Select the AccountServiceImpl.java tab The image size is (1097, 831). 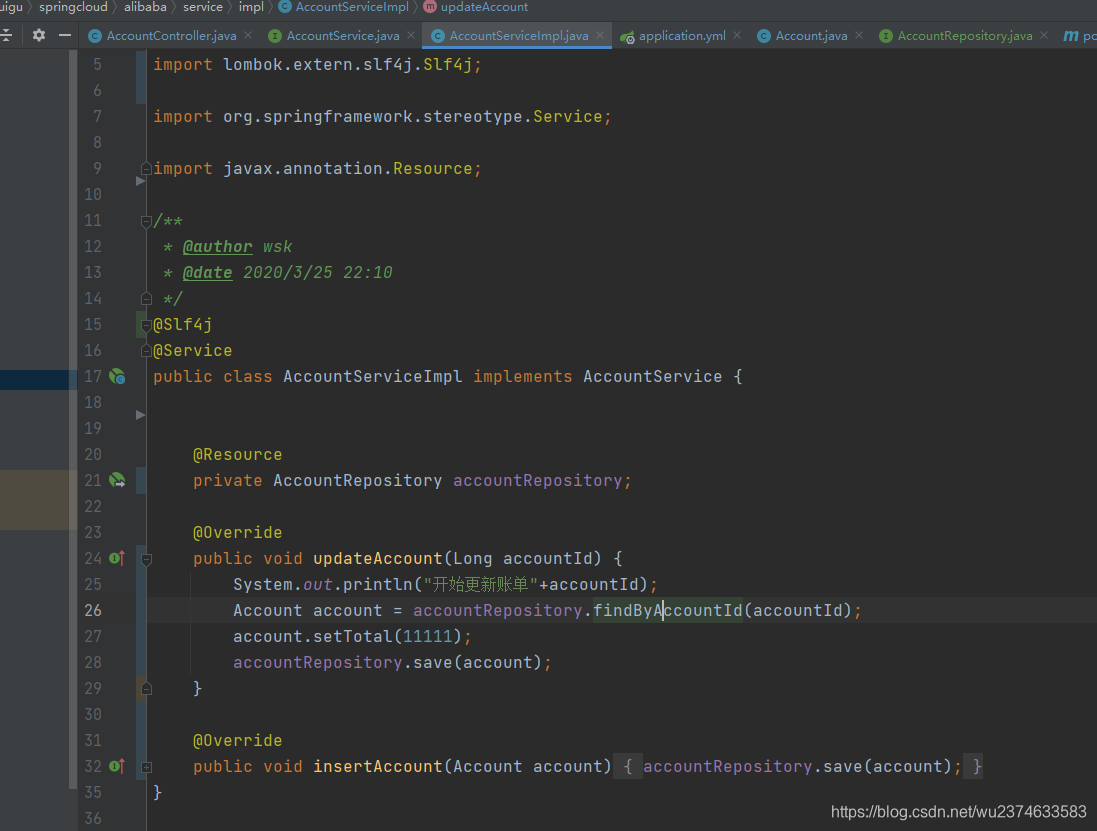coord(518,36)
